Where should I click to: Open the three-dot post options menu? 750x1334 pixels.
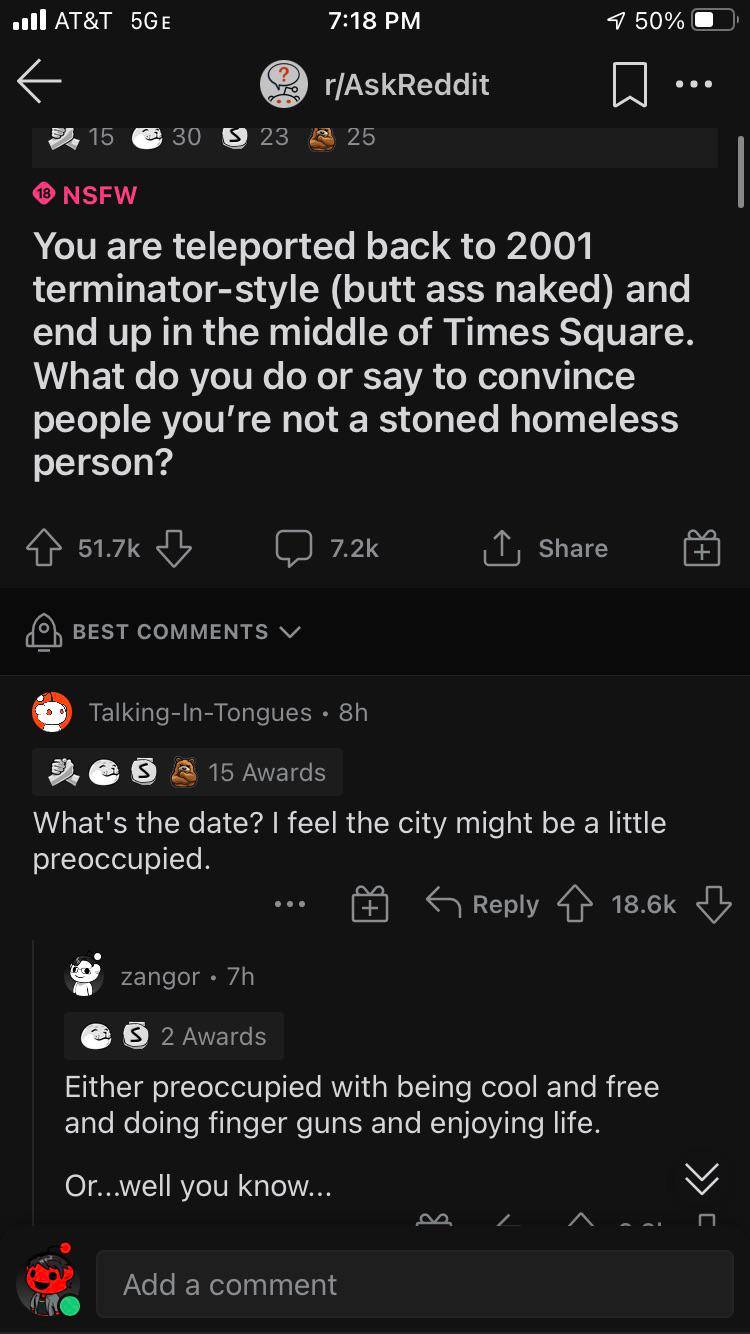695,85
